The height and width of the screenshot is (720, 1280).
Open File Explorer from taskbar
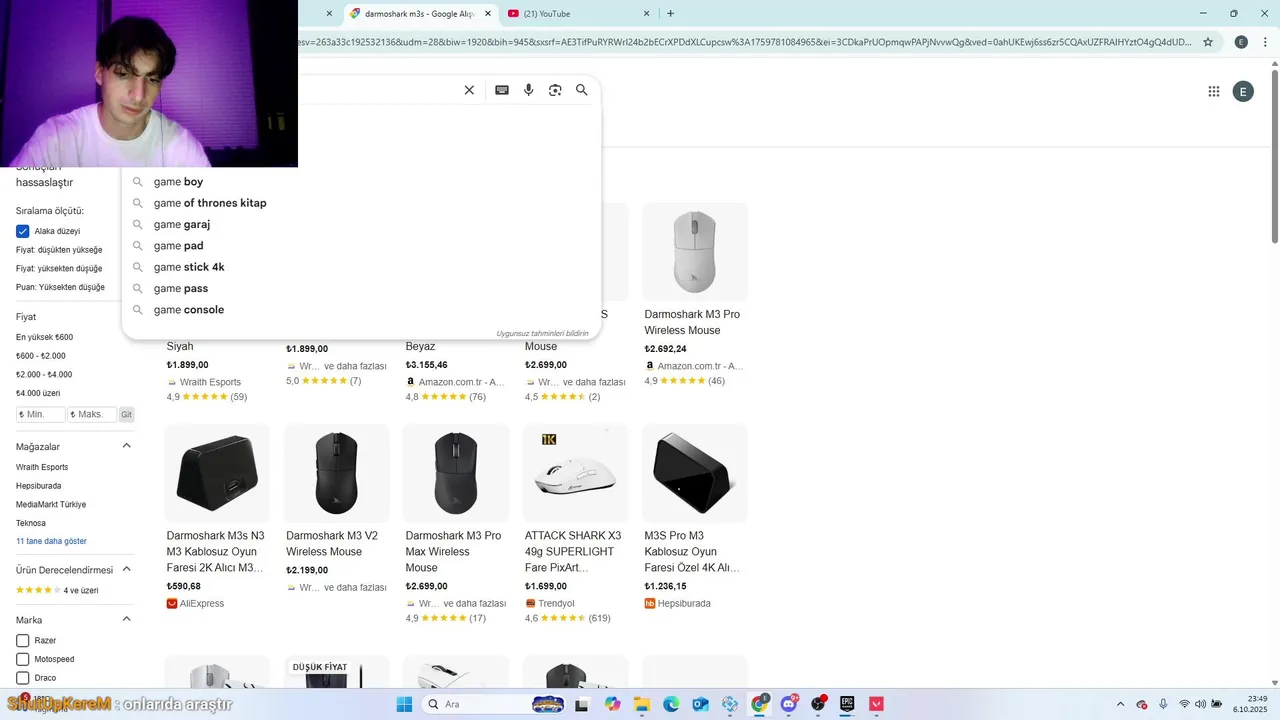coord(642,704)
